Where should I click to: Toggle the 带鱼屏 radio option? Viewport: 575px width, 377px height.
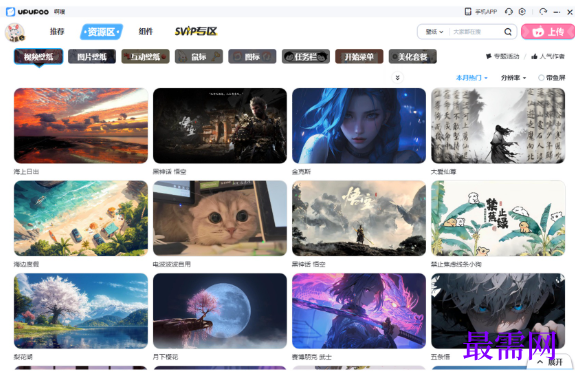(x=552, y=78)
